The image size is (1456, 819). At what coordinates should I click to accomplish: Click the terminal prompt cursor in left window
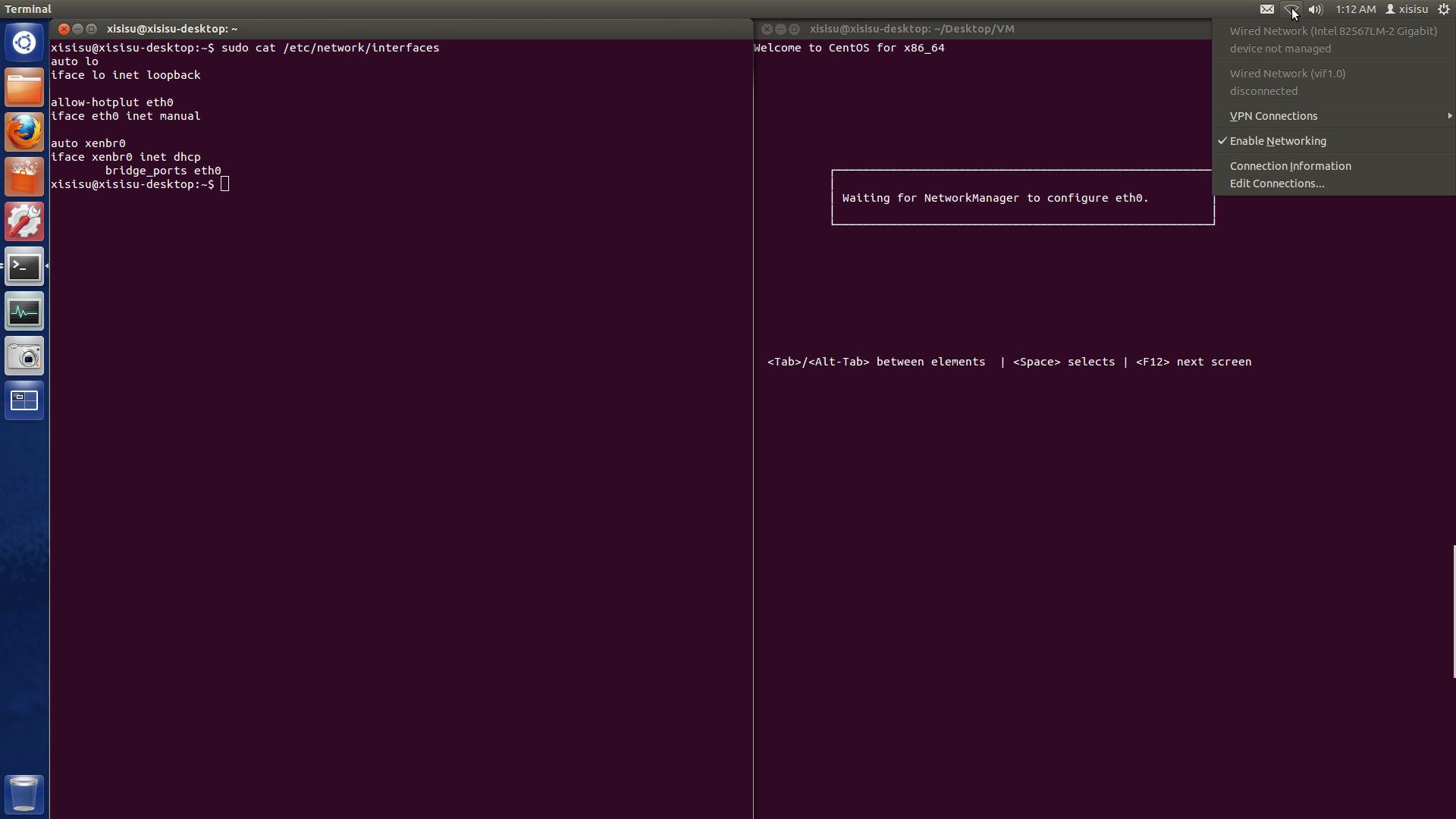pyautogui.click(x=224, y=184)
